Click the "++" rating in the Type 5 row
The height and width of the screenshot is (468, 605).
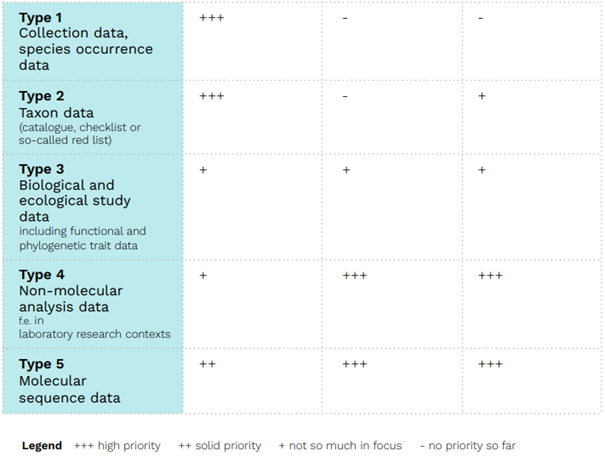207,364
